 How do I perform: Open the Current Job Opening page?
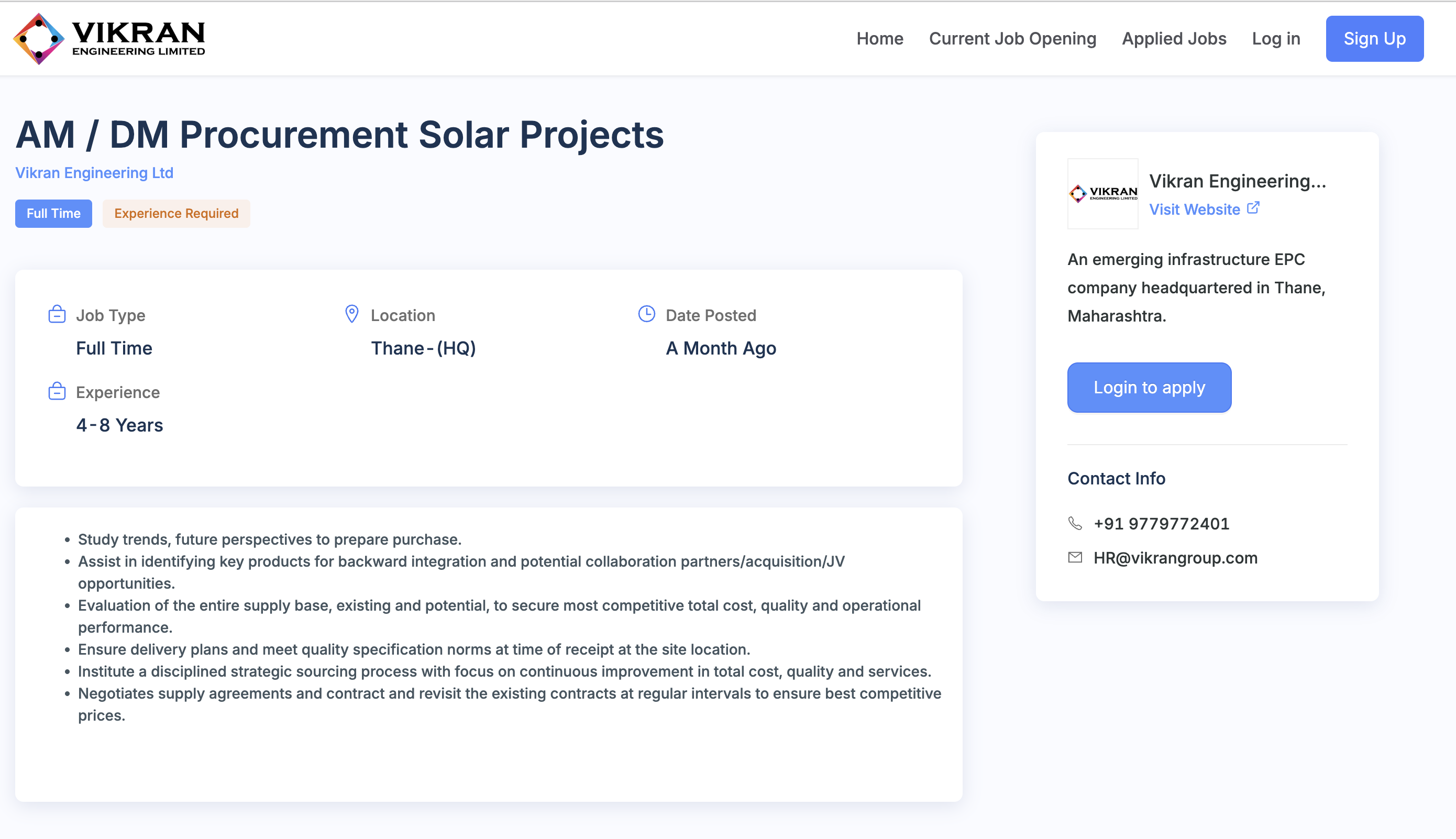[1013, 38]
